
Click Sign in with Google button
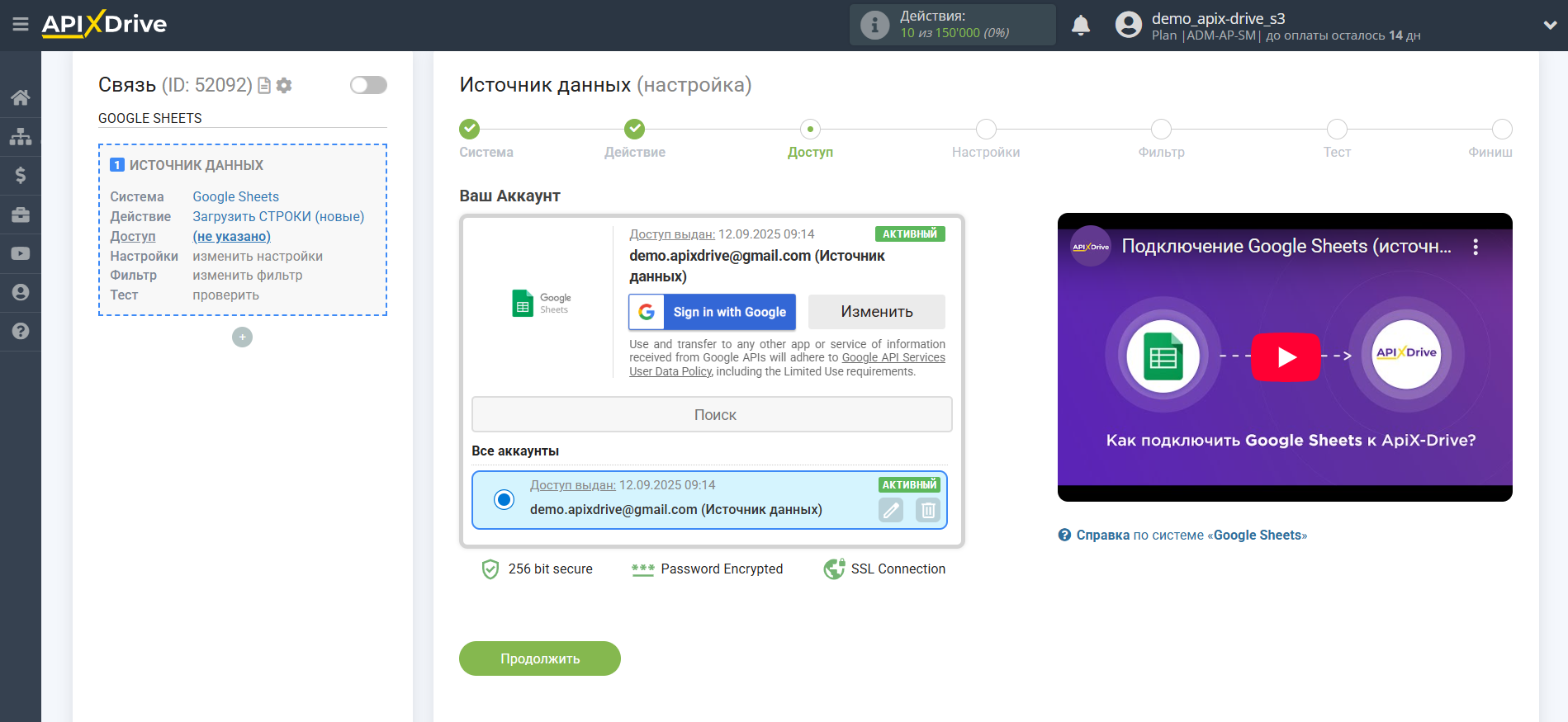(x=712, y=312)
